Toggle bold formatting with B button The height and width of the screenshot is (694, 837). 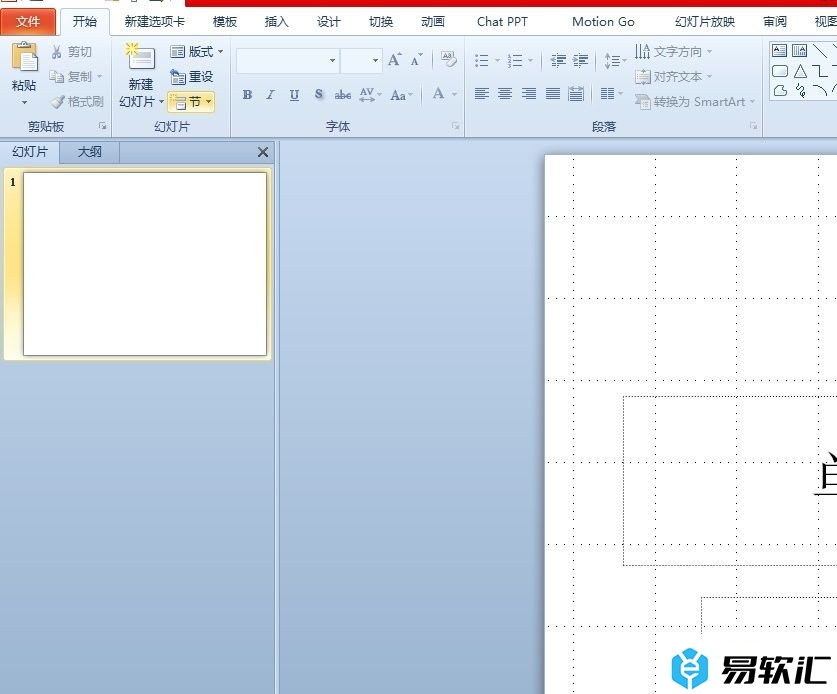(247, 95)
